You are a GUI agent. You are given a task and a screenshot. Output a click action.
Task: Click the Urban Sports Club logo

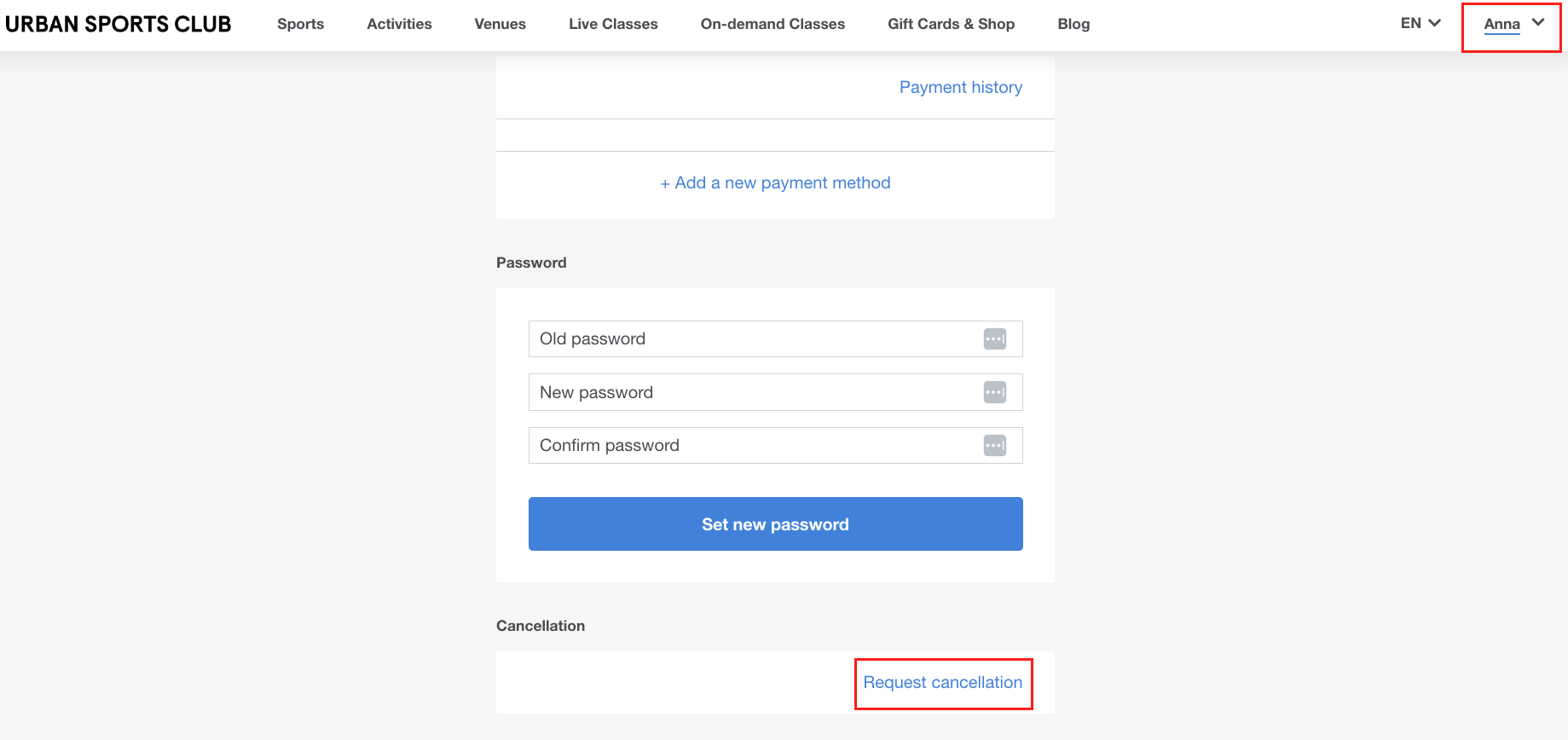click(x=117, y=24)
